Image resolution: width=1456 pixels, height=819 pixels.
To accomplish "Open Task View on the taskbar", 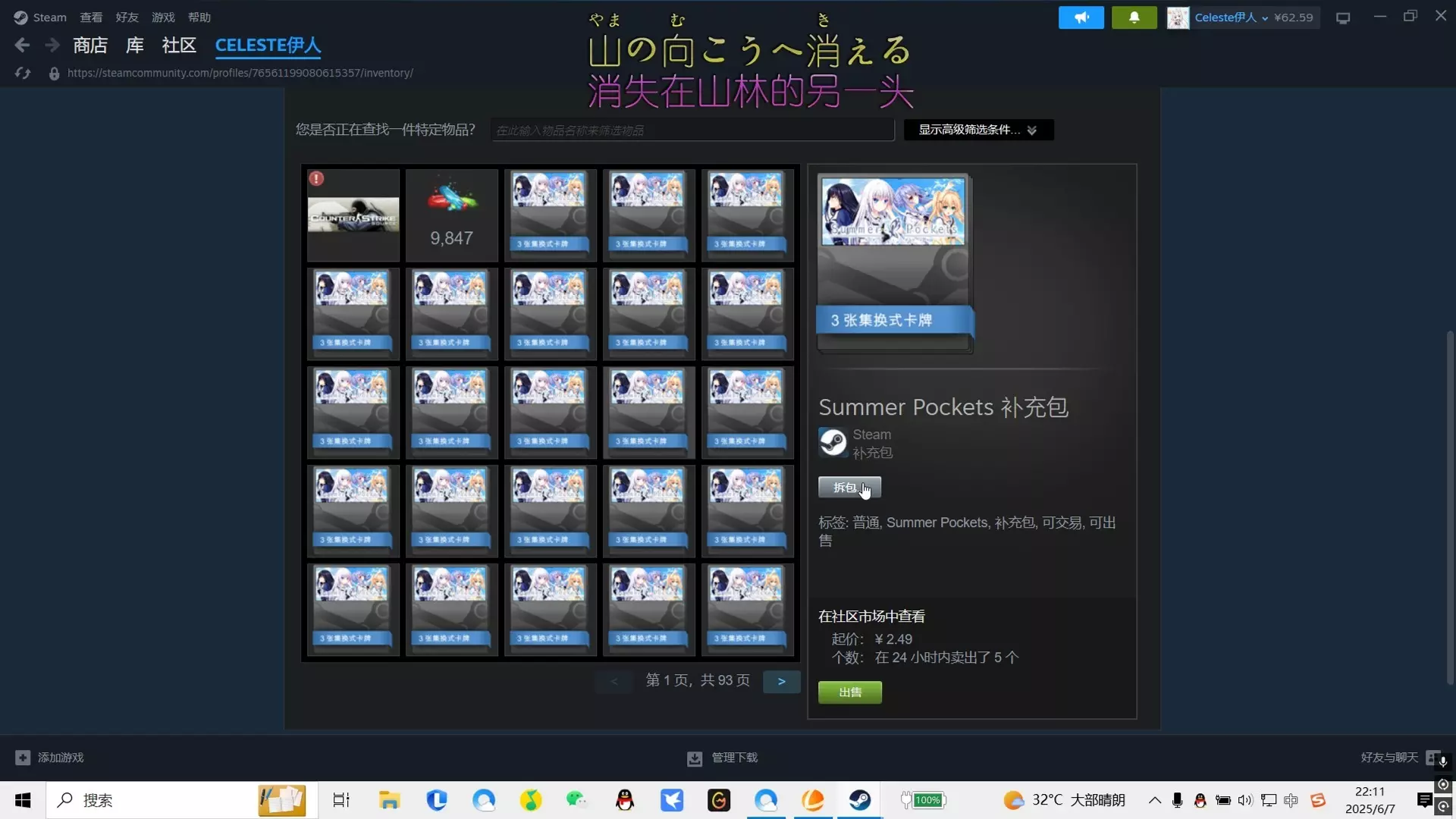I will 341,800.
